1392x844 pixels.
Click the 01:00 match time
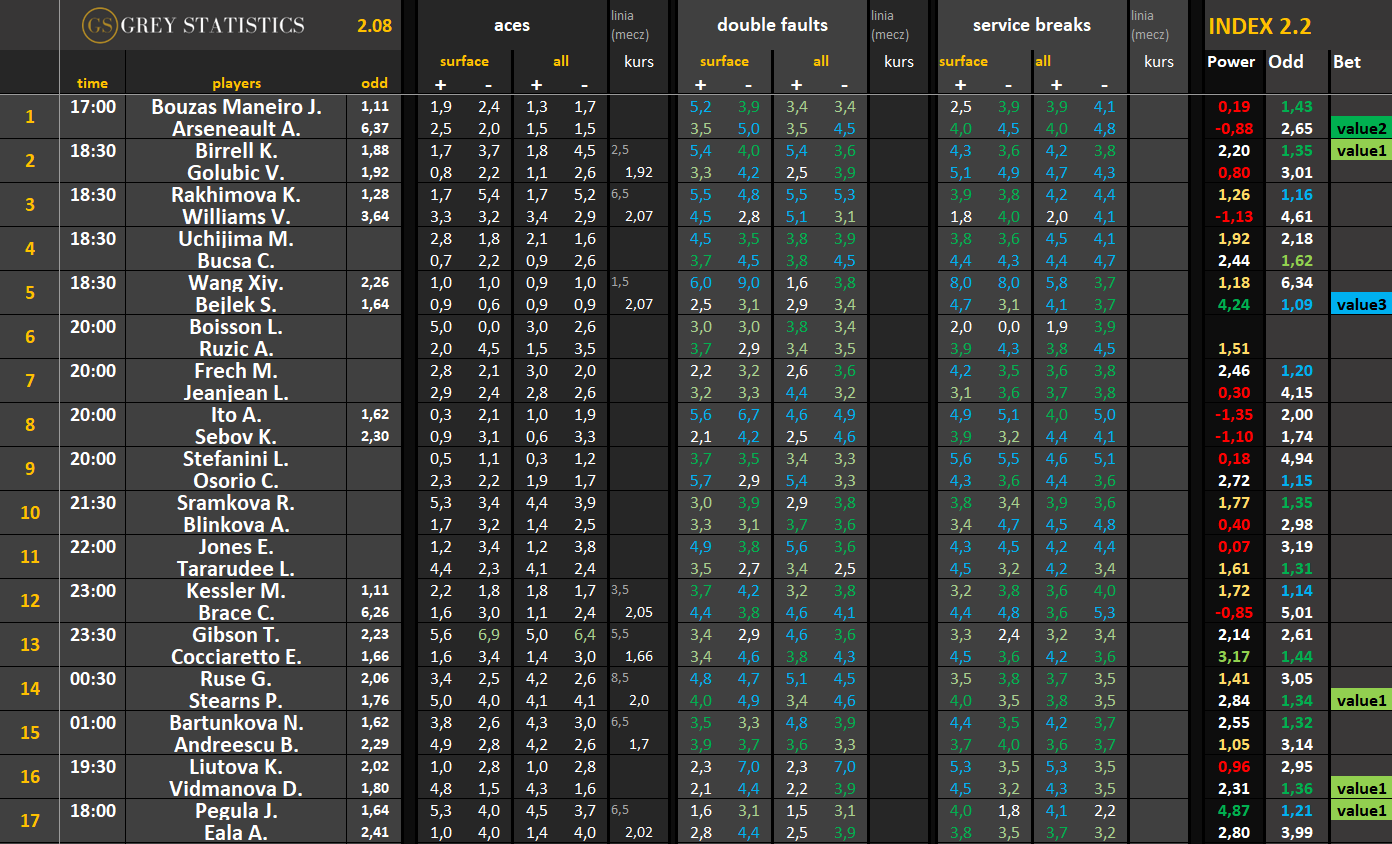pos(93,722)
